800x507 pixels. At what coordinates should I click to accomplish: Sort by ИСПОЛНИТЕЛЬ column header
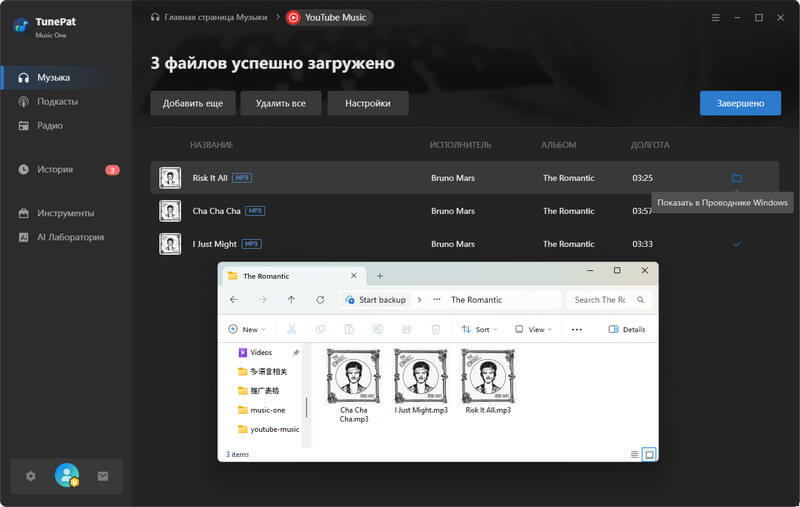(460, 145)
